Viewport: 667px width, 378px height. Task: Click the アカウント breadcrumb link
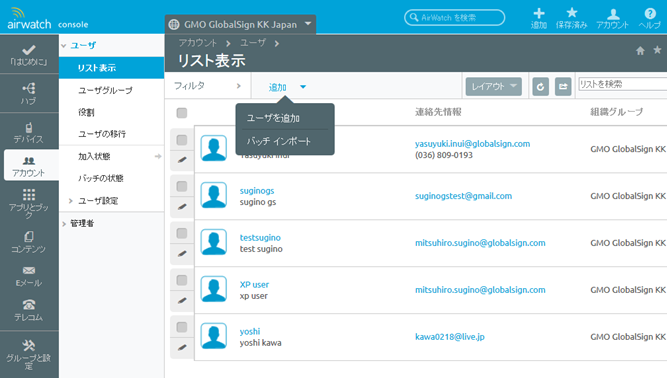pyautogui.click(x=198, y=43)
